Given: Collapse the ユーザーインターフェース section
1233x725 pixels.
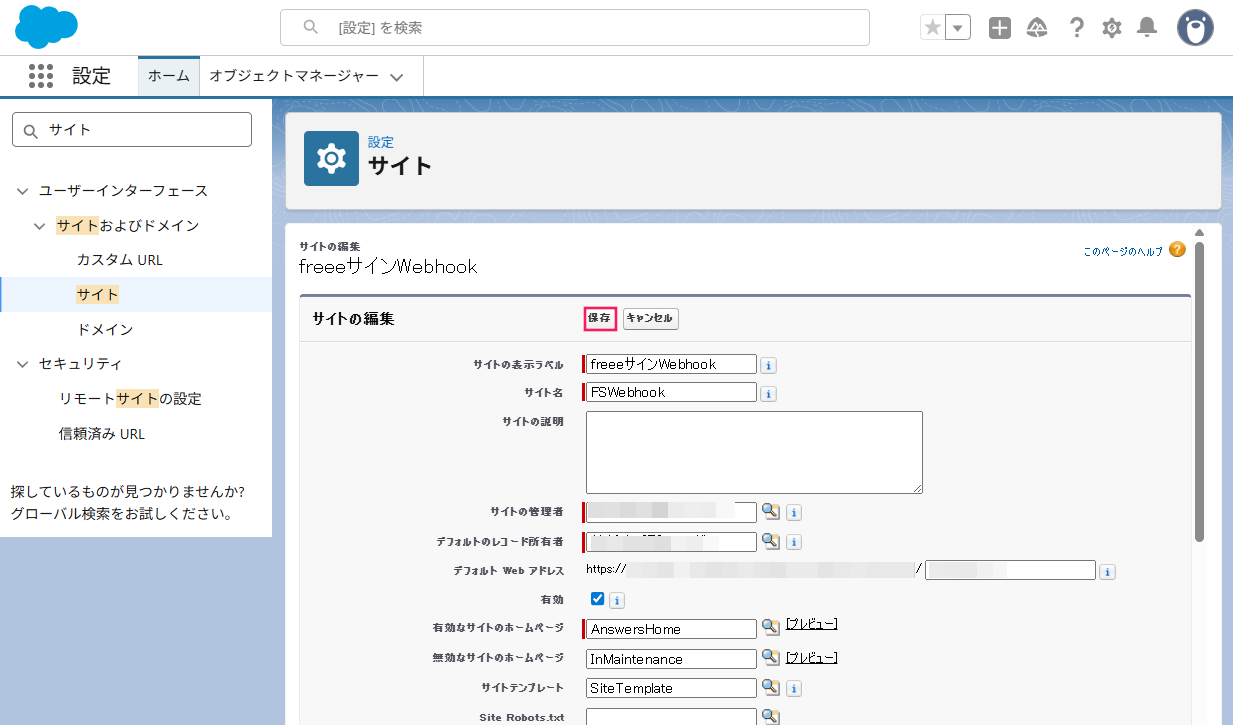Looking at the screenshot, I should 23,191.
